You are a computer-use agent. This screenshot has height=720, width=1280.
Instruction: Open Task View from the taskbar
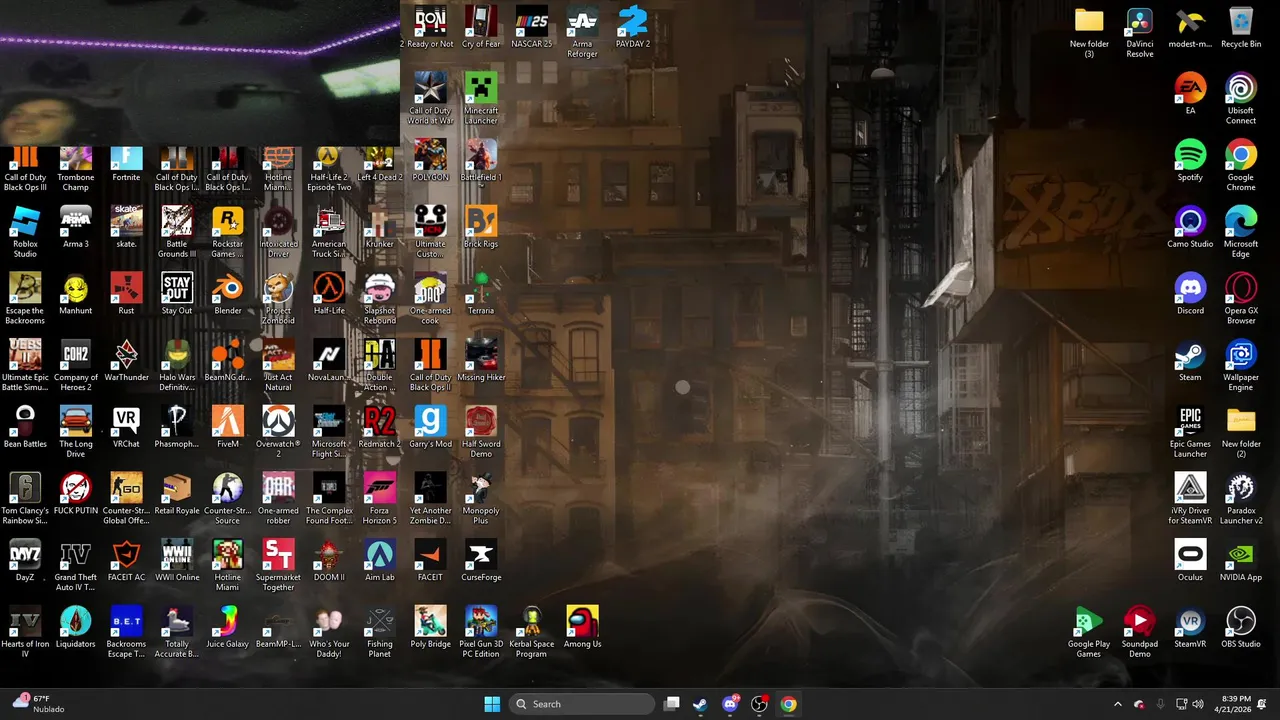672,704
